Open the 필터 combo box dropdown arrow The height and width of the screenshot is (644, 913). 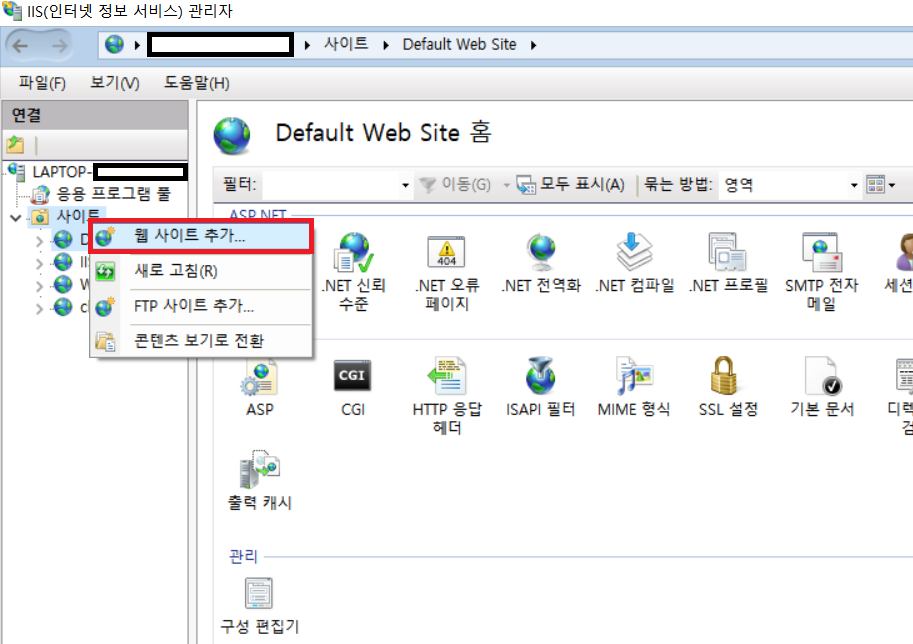405,185
